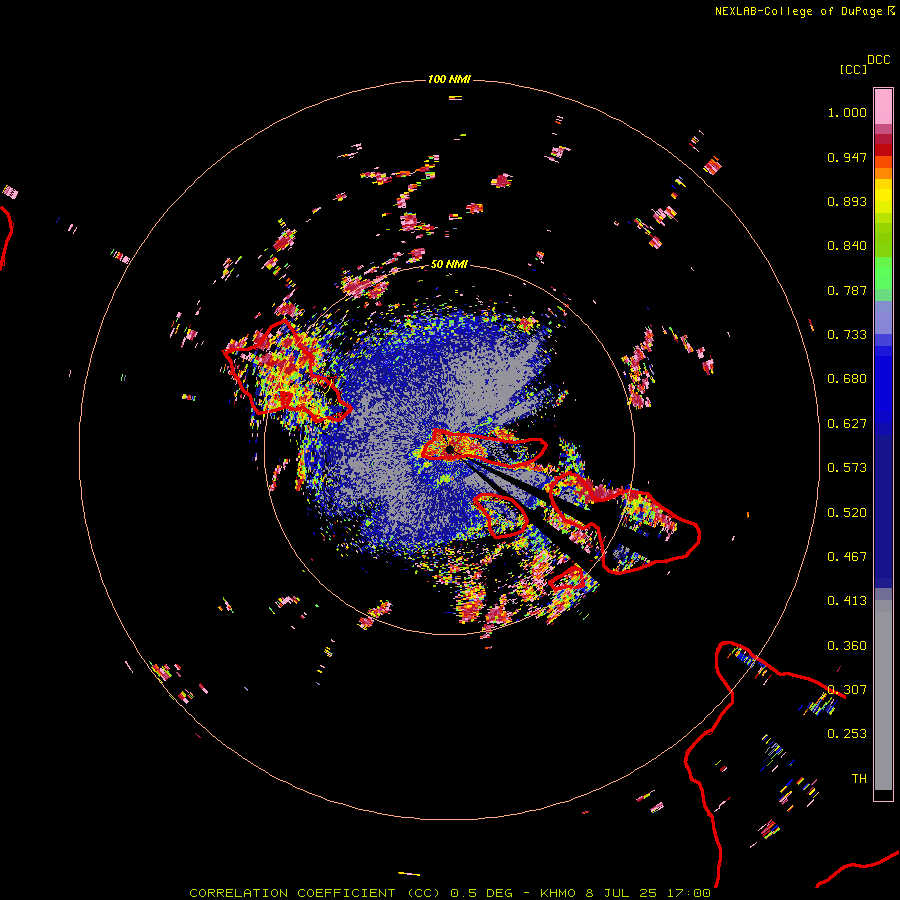This screenshot has height=900, width=900.
Task: Click the product title caption at bottom
Action: point(449,893)
